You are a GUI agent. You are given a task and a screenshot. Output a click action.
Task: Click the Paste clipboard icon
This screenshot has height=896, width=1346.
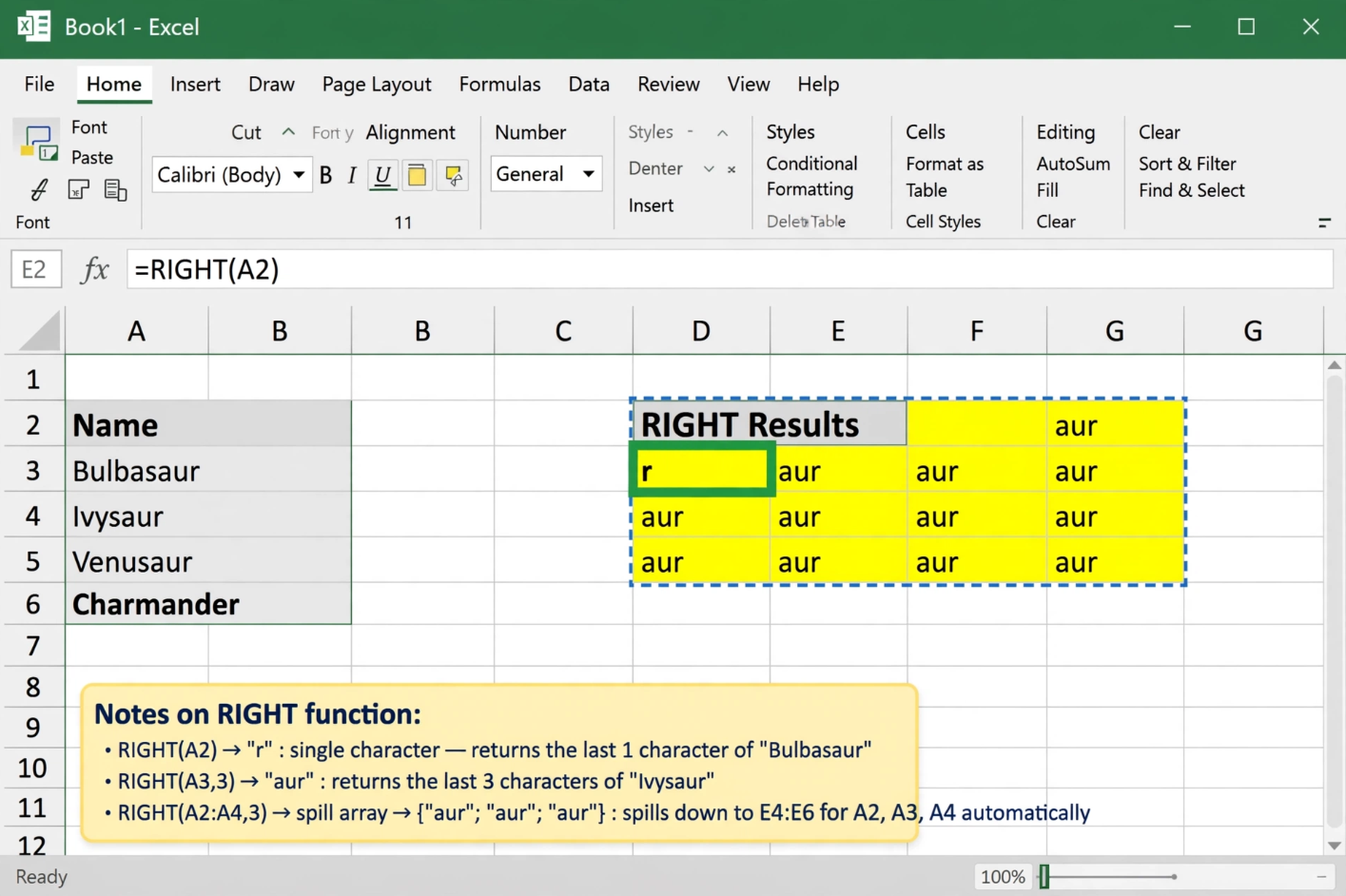pyautogui.click(x=38, y=142)
